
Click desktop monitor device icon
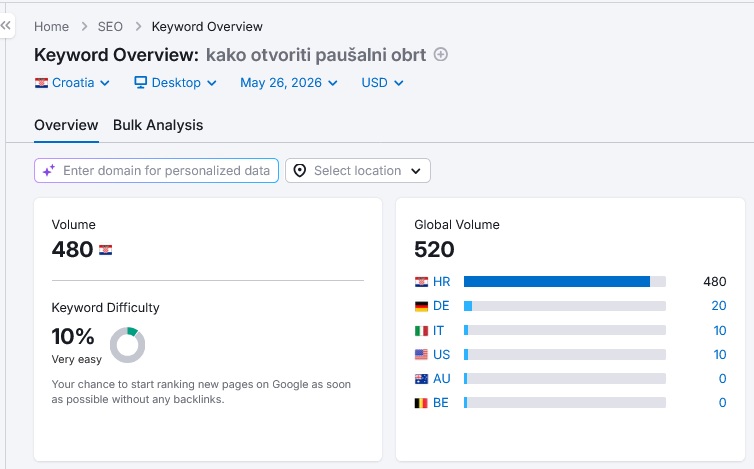click(140, 83)
